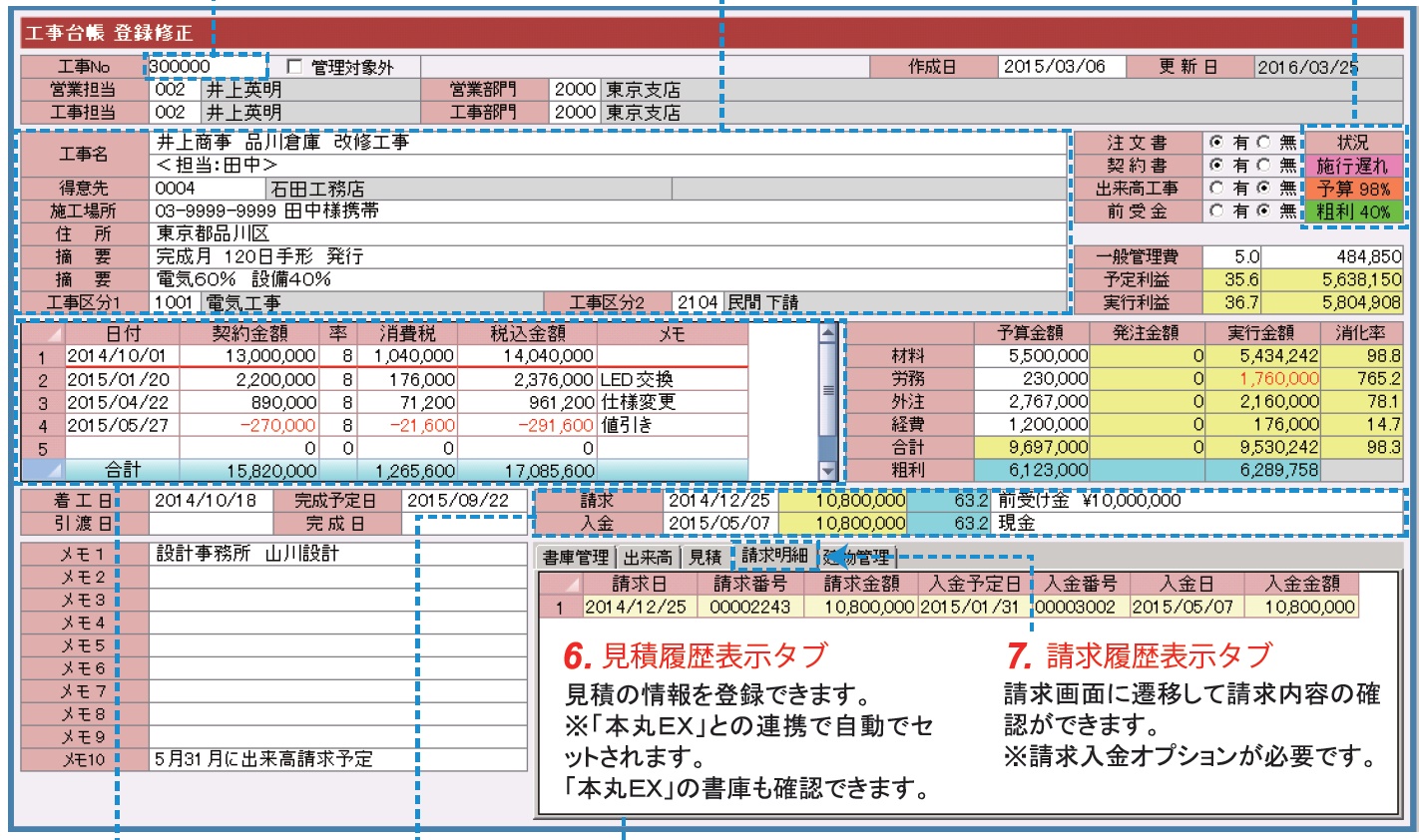Screen dimensions: 1419x840
Task: Click the contract table scrollbar up arrow
Action: (x=827, y=333)
